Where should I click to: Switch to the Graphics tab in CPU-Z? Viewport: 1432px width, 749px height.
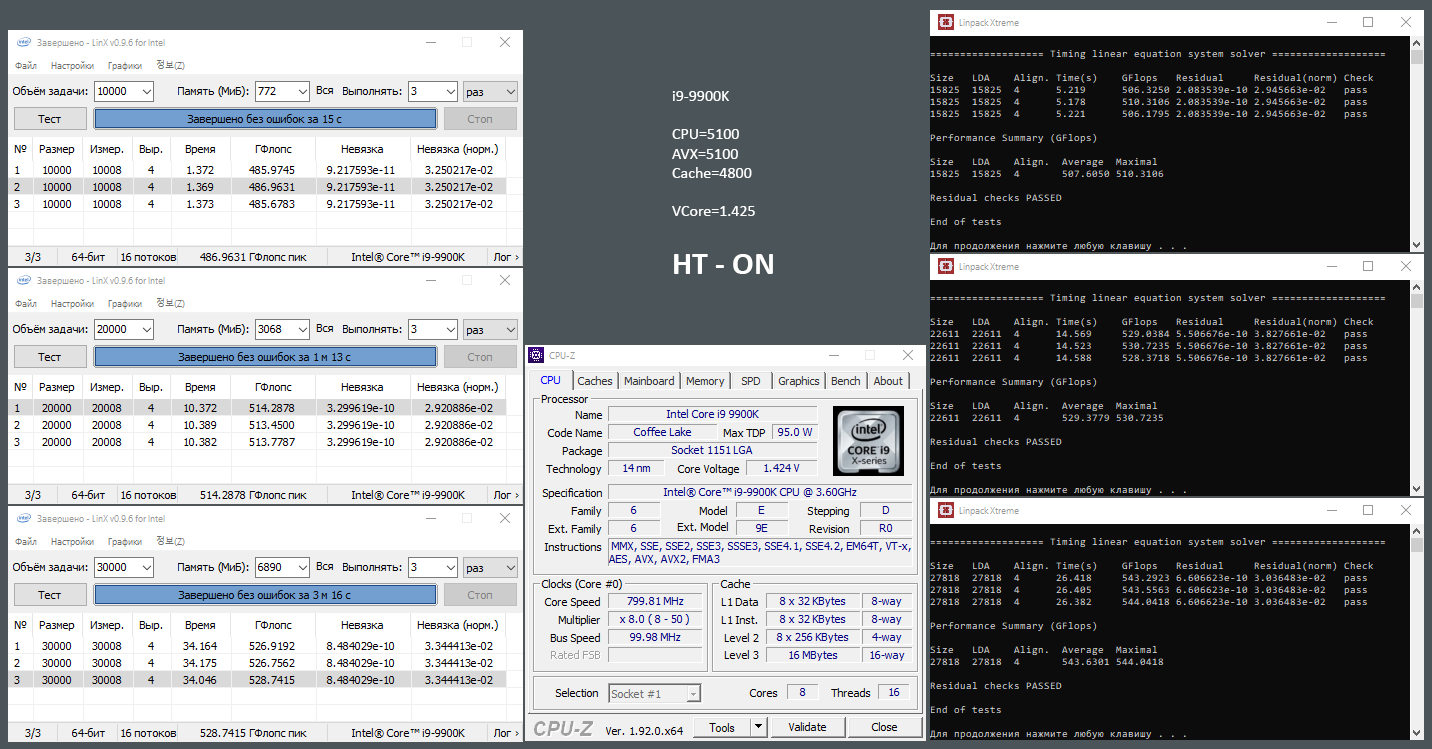click(799, 381)
